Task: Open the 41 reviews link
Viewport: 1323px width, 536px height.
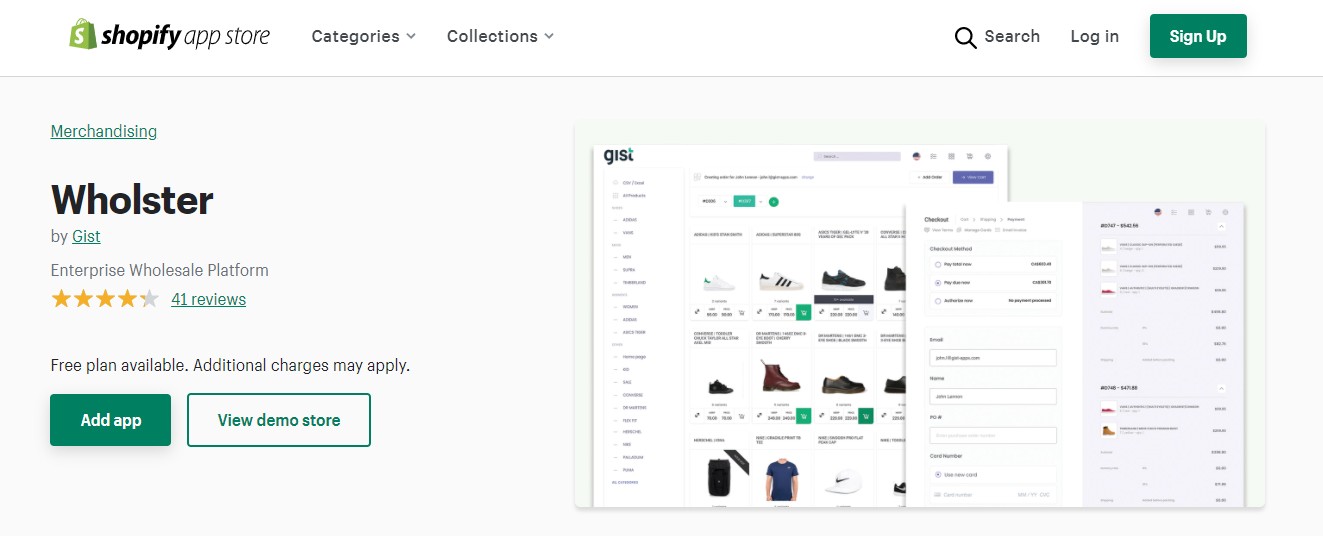Action: pyautogui.click(x=208, y=299)
